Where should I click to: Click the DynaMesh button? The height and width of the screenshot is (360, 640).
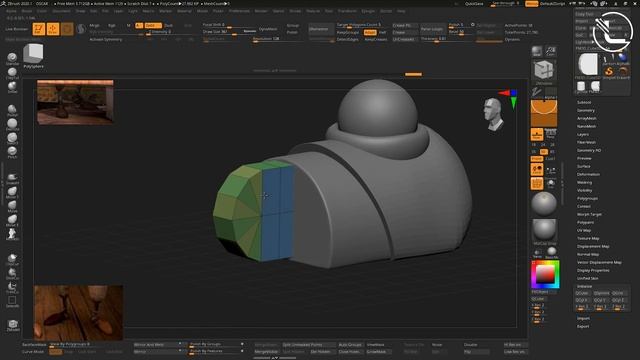(x=268, y=29)
